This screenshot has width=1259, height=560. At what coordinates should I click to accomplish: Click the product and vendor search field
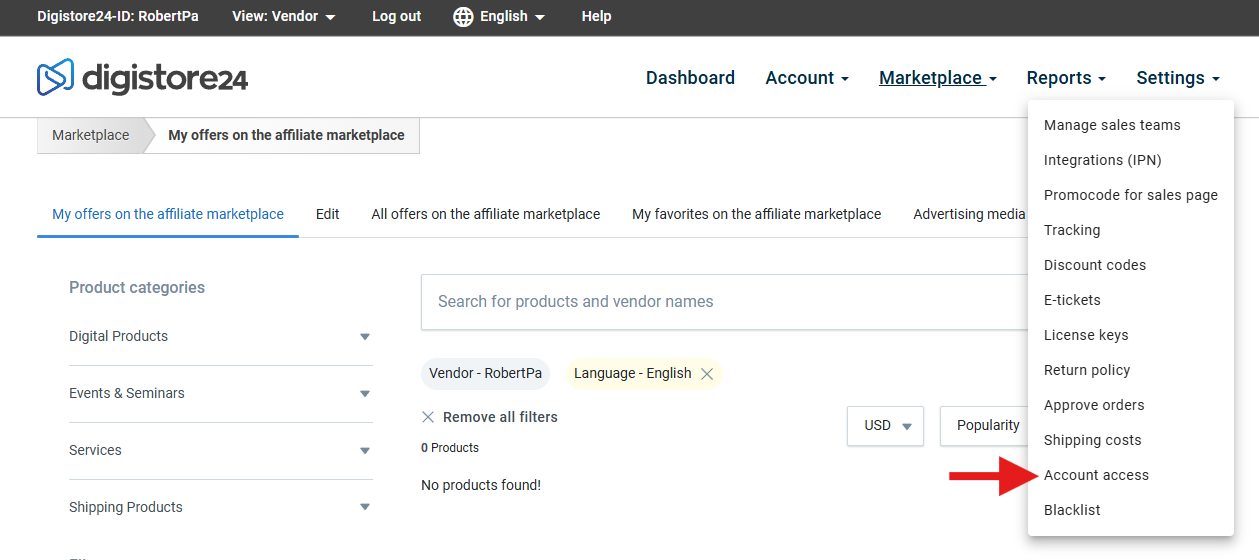click(x=724, y=302)
